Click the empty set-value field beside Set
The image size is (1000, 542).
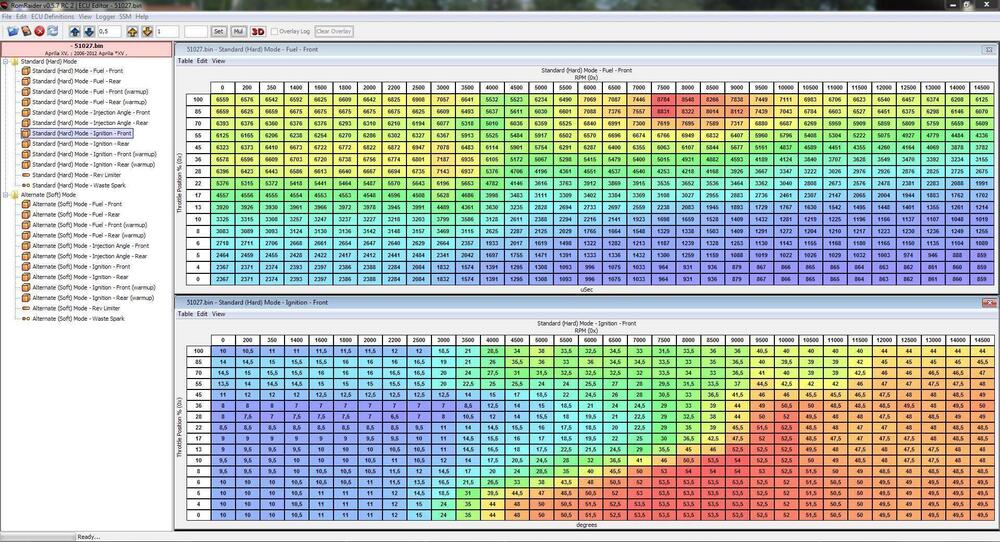tap(196, 31)
